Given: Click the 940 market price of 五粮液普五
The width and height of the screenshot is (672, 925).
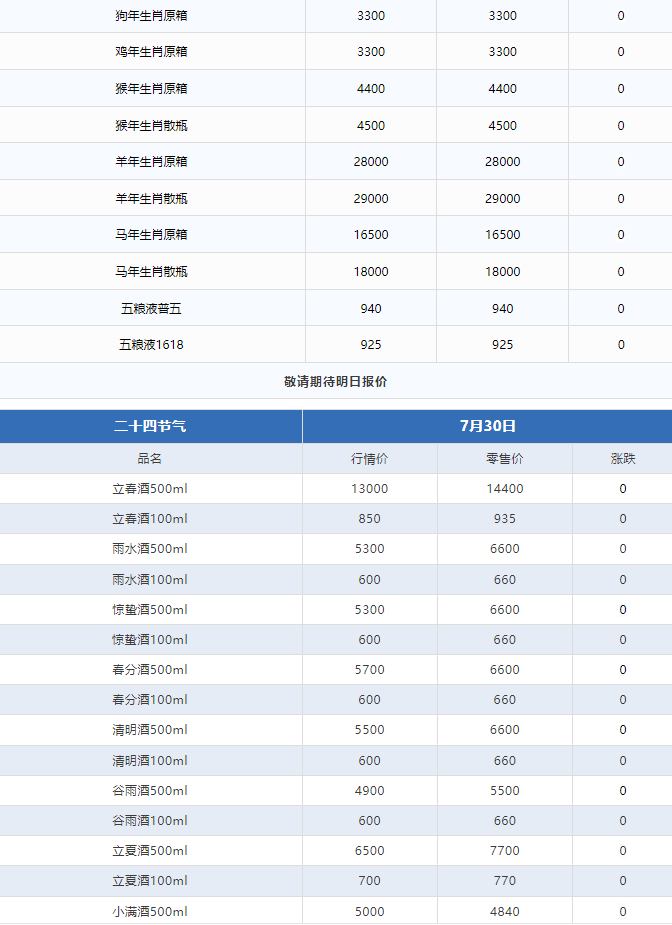Looking at the screenshot, I should [x=371, y=309].
